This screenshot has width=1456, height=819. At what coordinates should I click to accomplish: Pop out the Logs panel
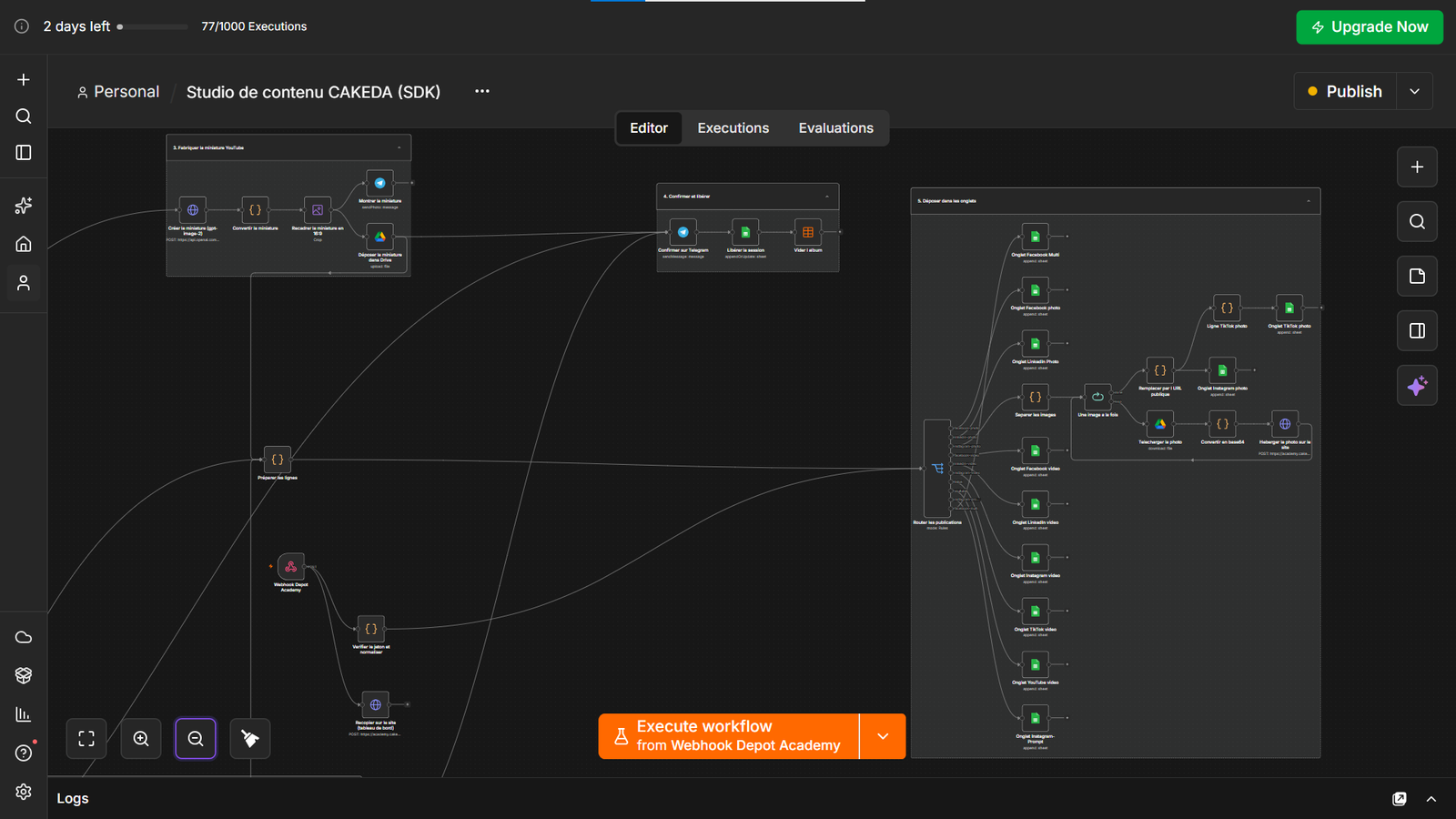coord(1400,799)
